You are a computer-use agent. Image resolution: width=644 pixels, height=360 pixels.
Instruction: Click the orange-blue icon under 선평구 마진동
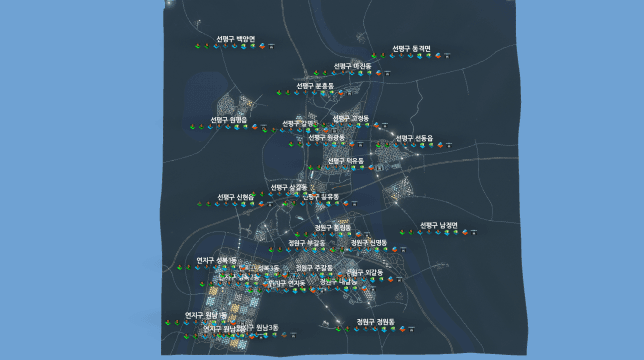(x=378, y=73)
